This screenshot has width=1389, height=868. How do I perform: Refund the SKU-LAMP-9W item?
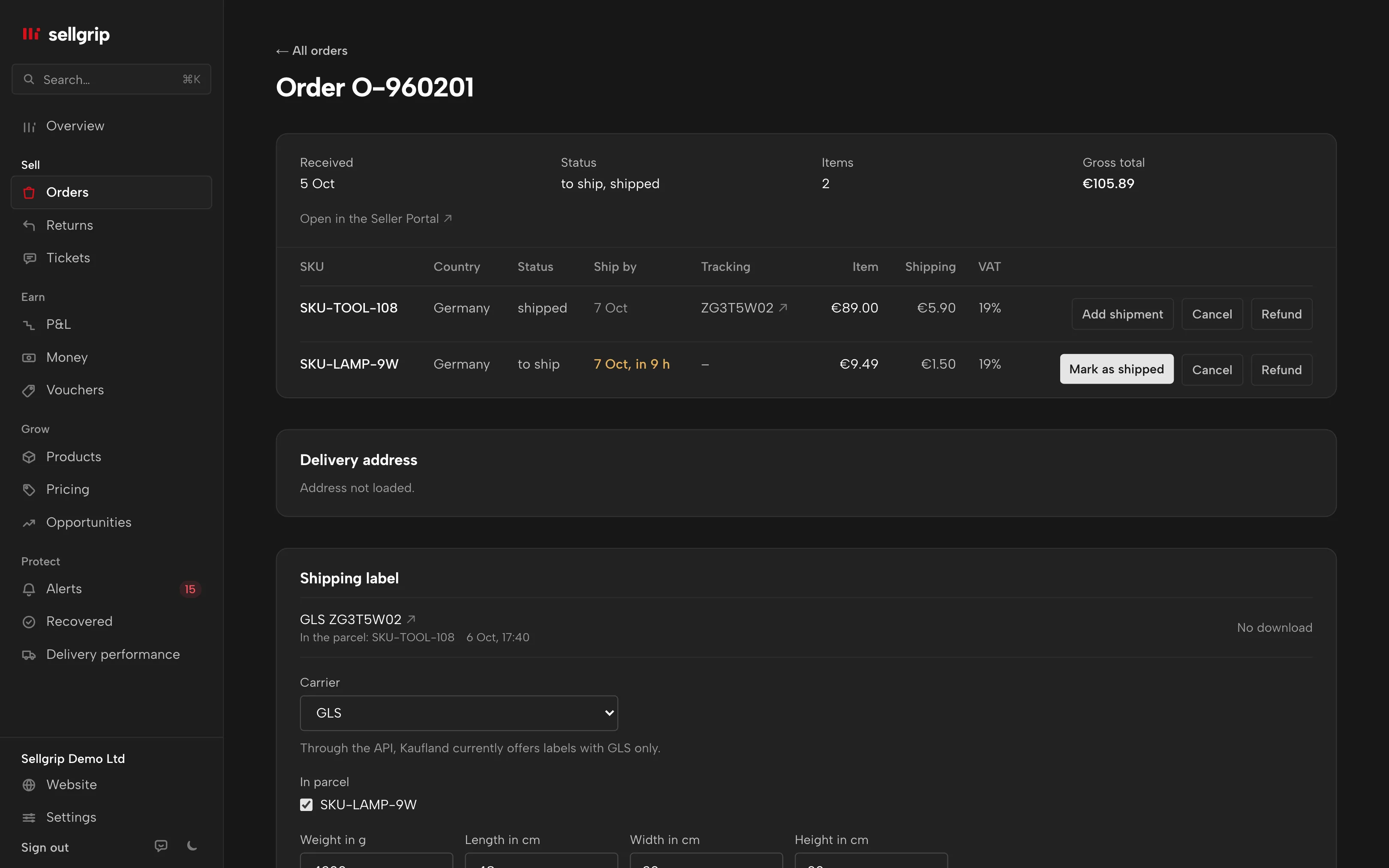pos(1281,369)
